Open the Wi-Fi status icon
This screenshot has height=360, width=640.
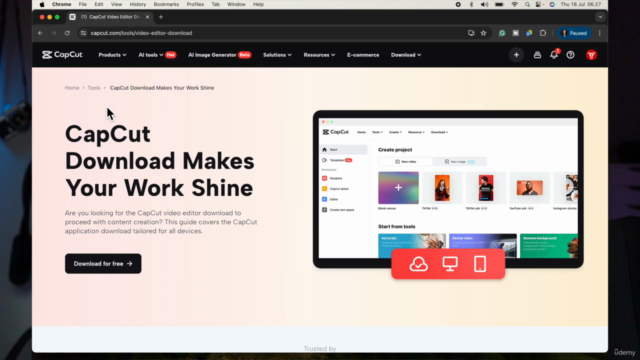(514, 4)
